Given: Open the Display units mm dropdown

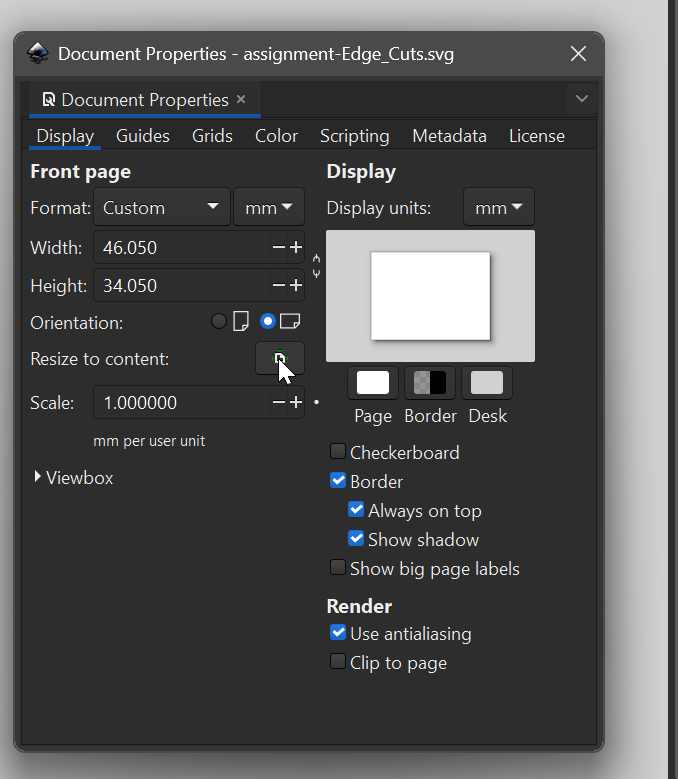Looking at the screenshot, I should point(498,207).
